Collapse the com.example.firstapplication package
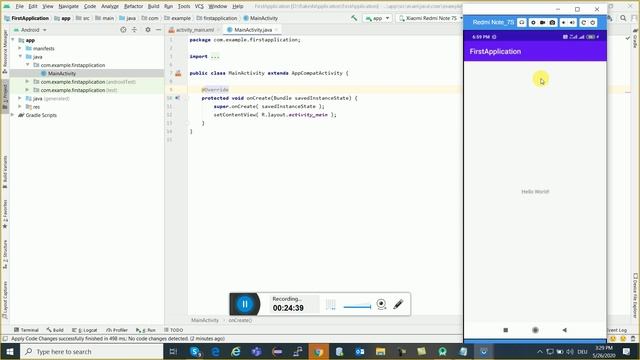The height and width of the screenshot is (360, 640). click(27, 65)
